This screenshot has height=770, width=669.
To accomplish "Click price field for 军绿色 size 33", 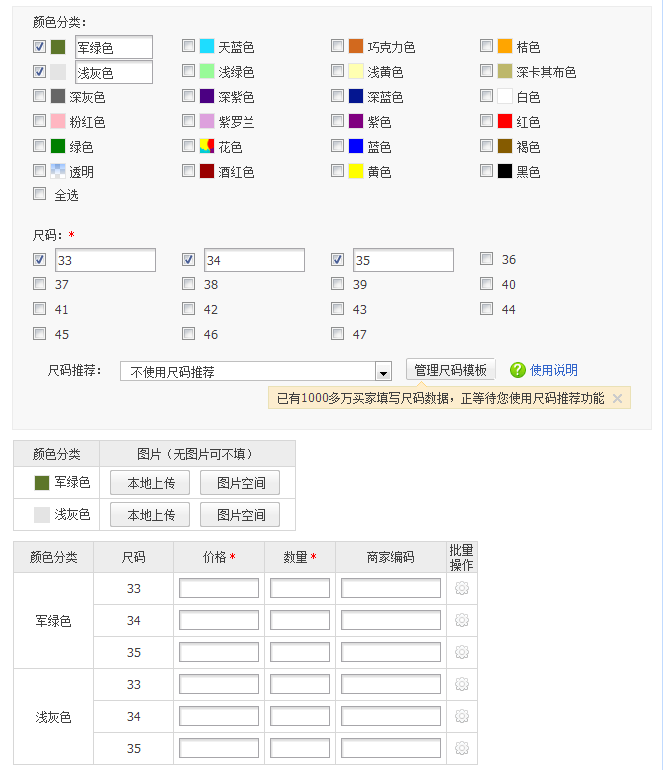I will (x=219, y=588).
